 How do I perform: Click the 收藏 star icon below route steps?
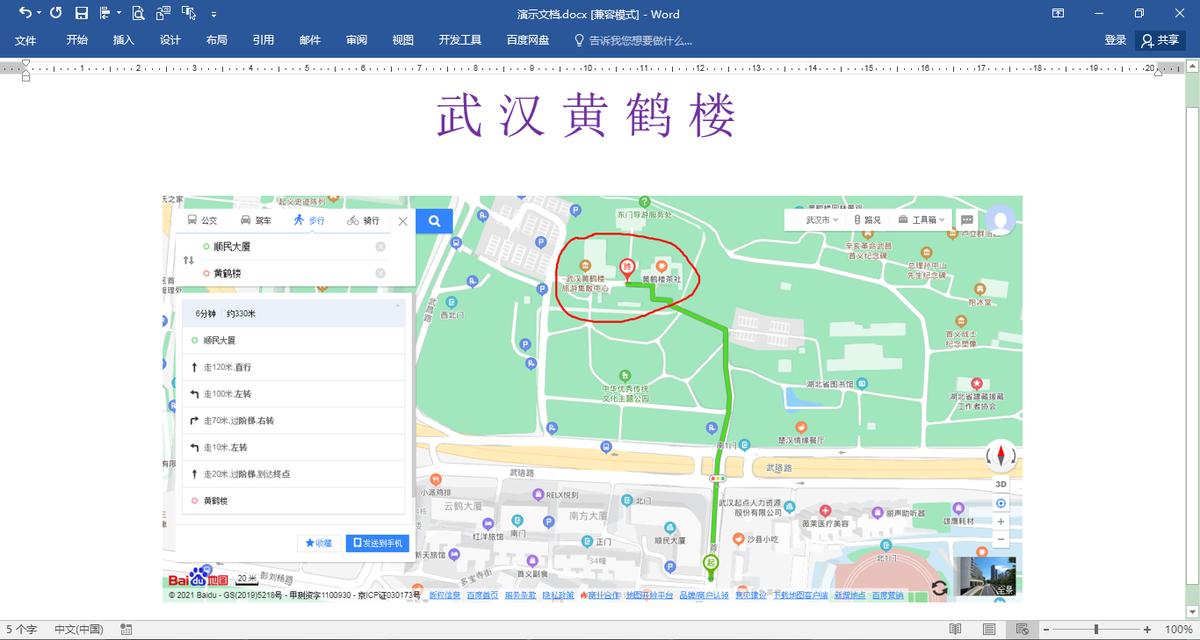318,541
